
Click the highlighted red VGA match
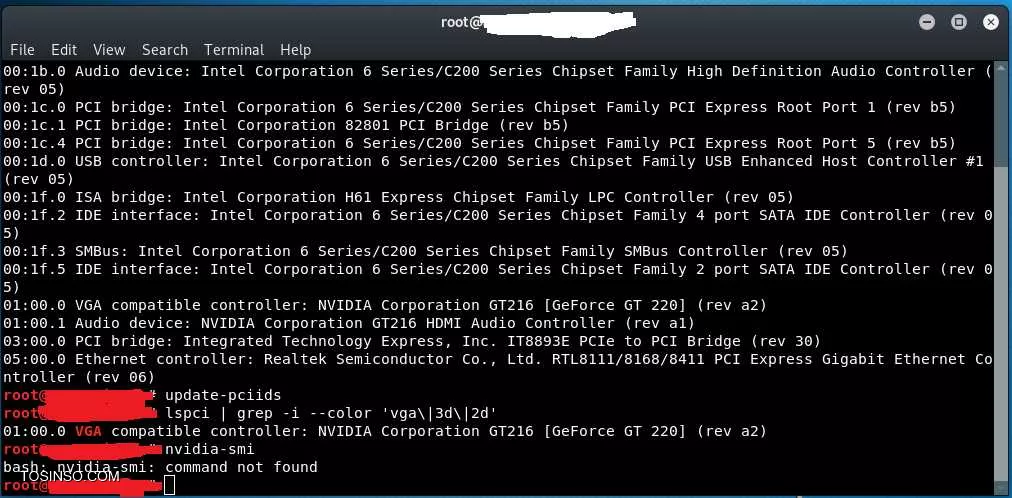pos(88,431)
